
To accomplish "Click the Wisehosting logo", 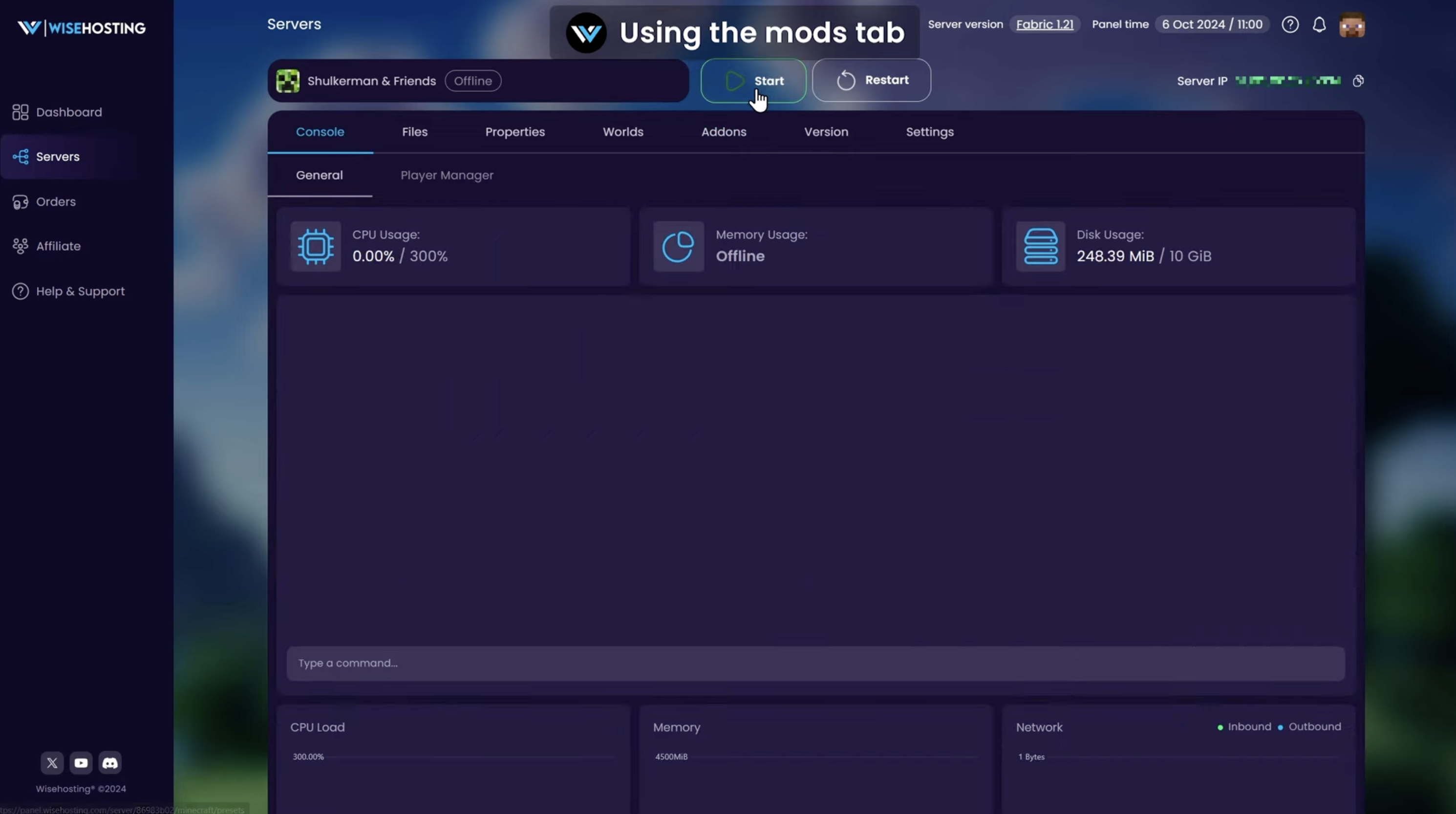I will pos(82,28).
